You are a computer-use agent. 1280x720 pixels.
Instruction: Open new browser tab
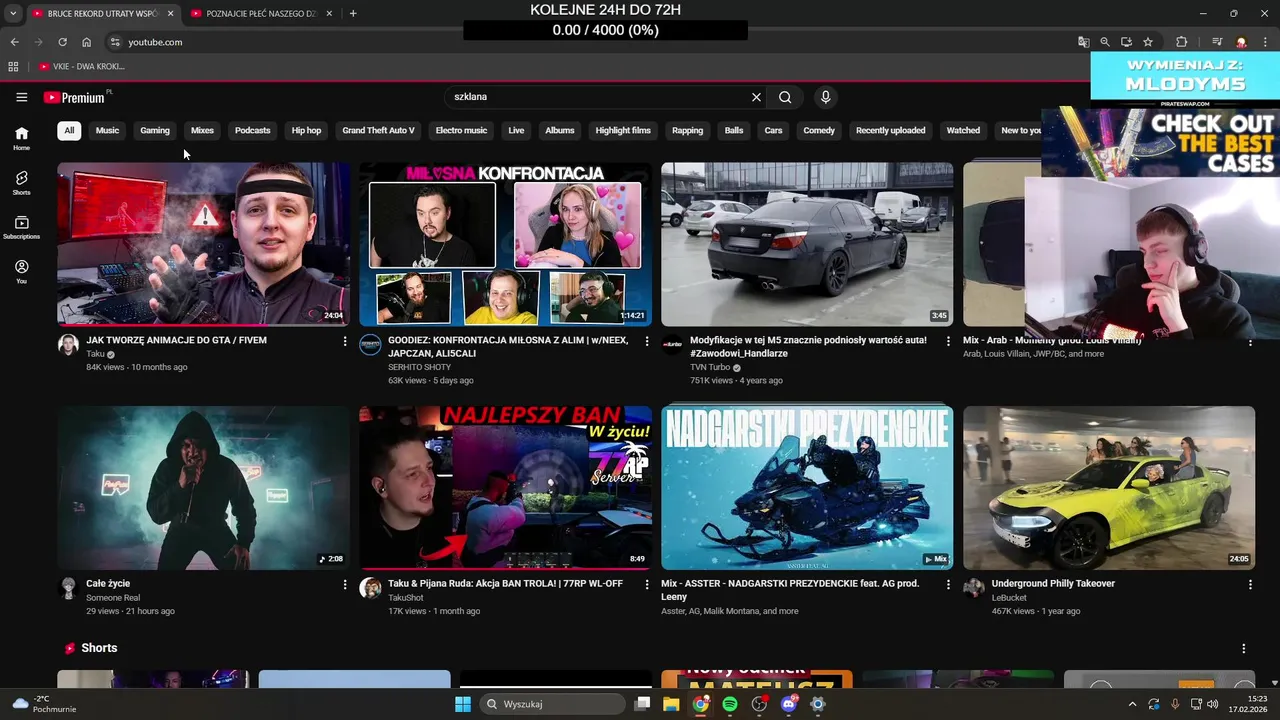click(x=353, y=13)
